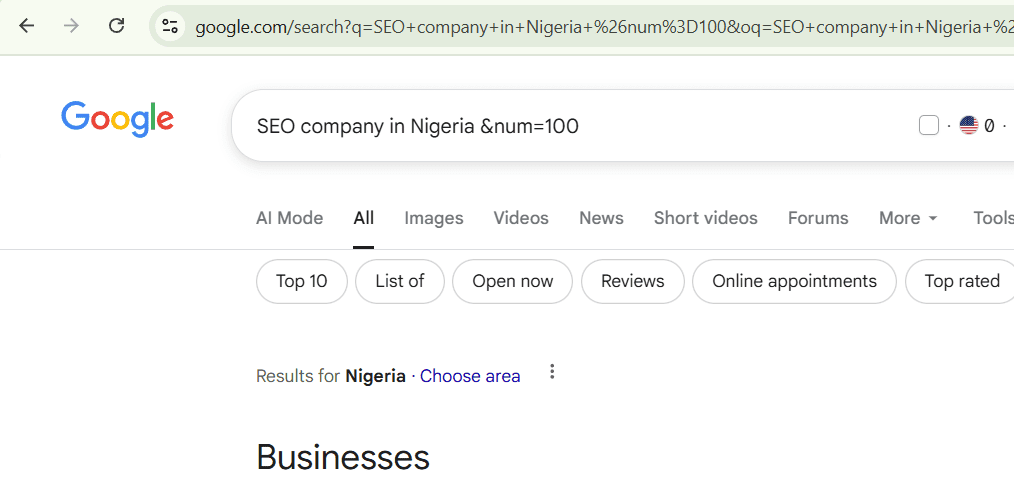The width and height of the screenshot is (1014, 500).
Task: Open the Tools options
Action: 993,218
